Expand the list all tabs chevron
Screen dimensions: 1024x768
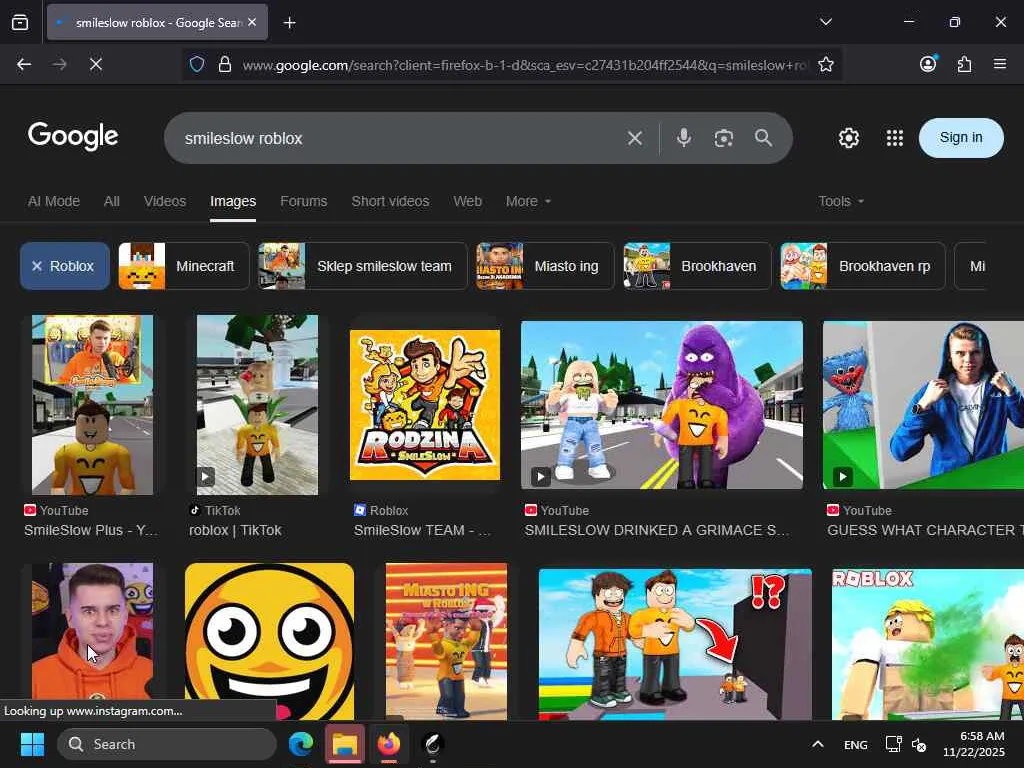[825, 22]
